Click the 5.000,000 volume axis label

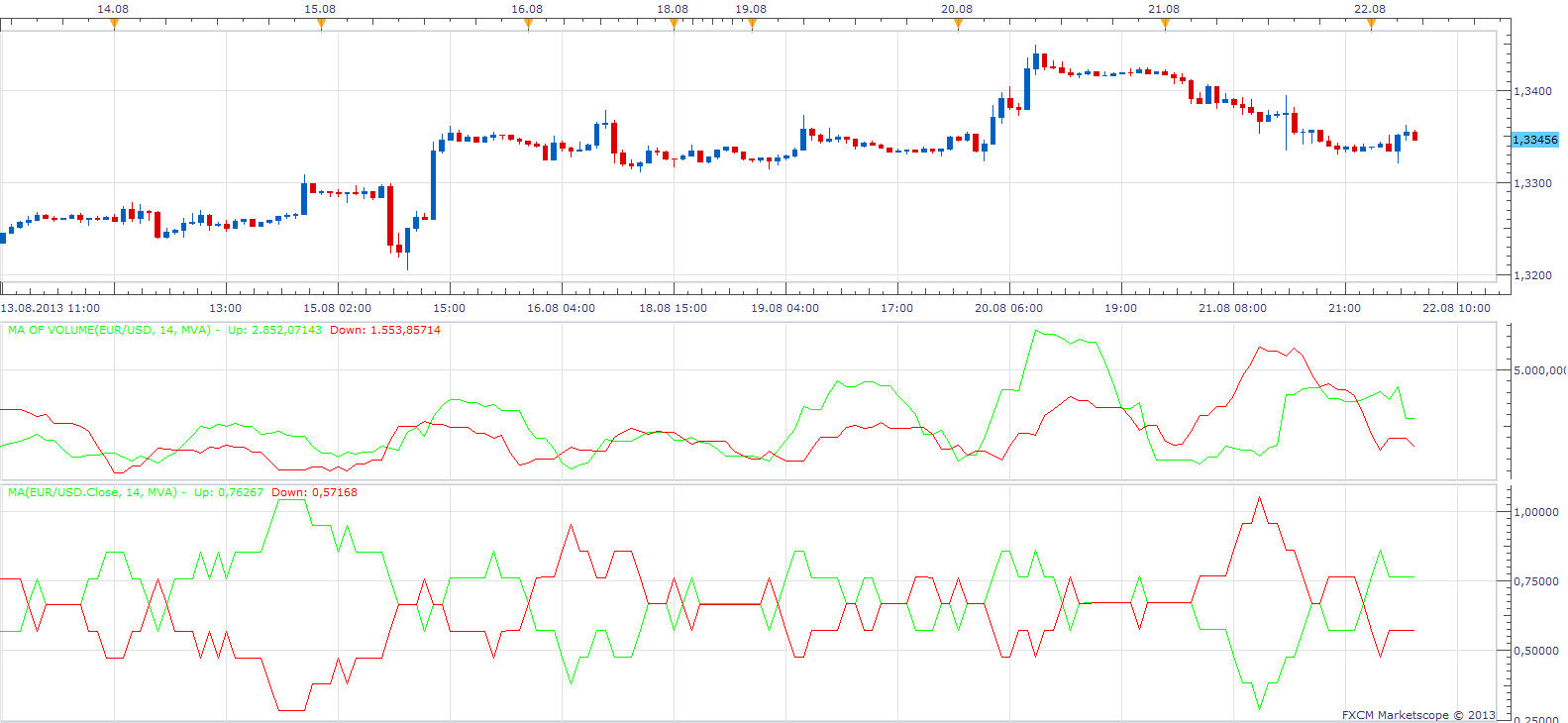tap(1540, 370)
